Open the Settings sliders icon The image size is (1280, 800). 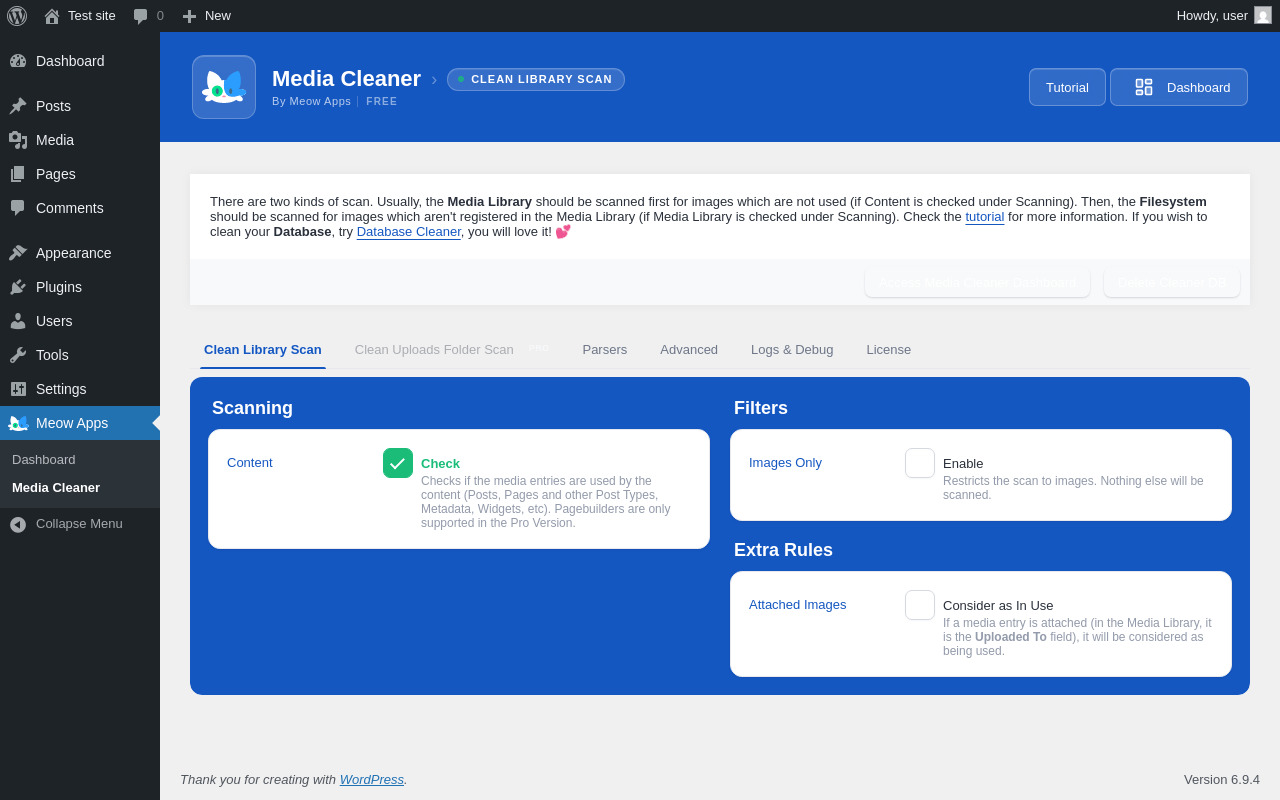(18, 389)
